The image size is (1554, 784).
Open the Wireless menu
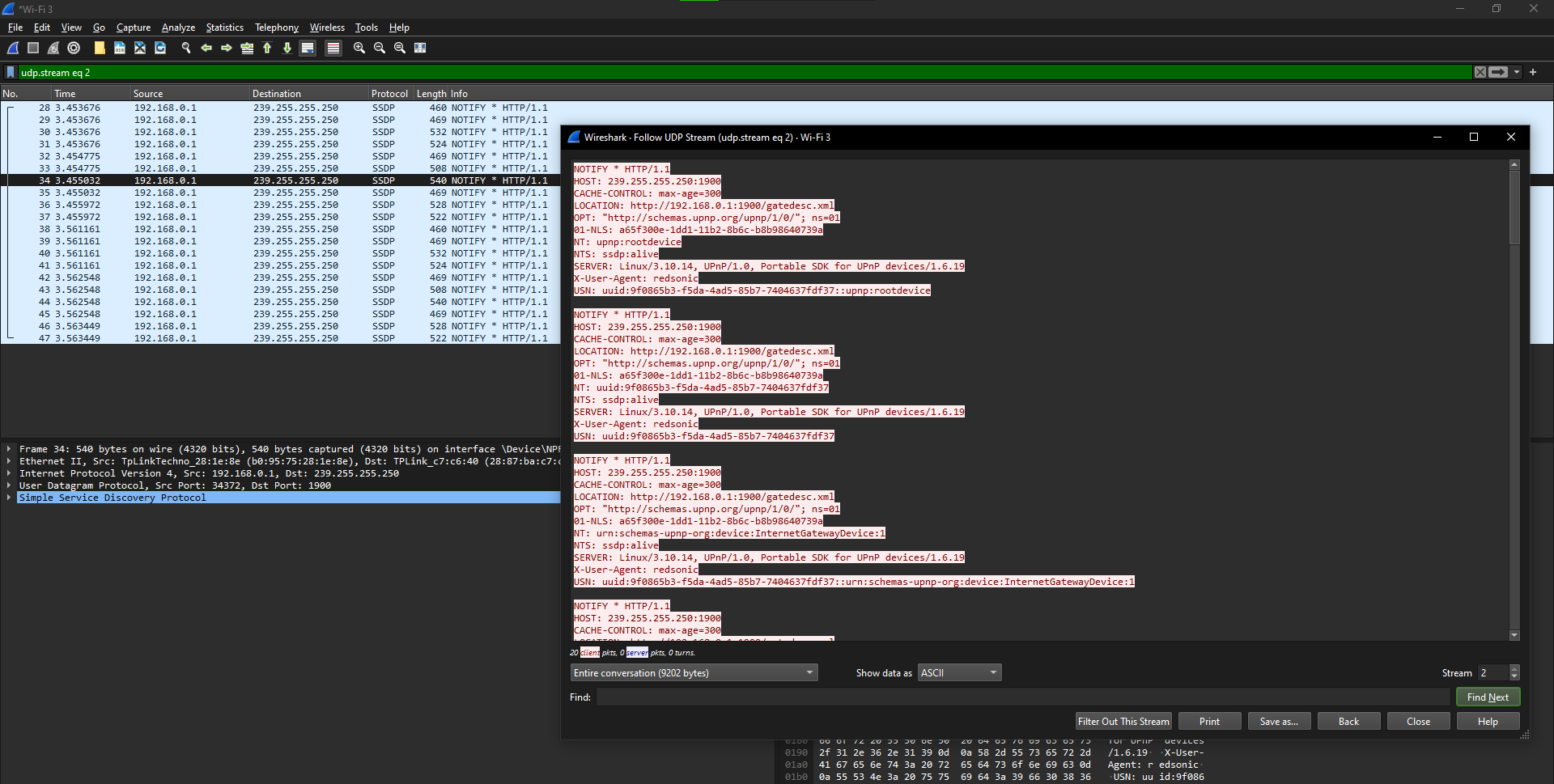click(x=327, y=28)
